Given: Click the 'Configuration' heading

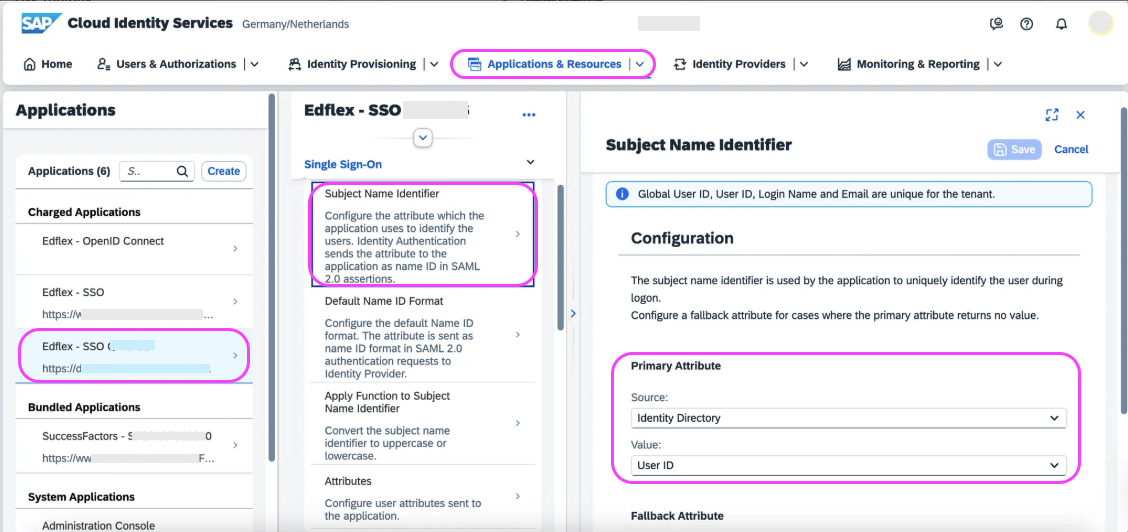Looking at the screenshot, I should pos(682,238).
